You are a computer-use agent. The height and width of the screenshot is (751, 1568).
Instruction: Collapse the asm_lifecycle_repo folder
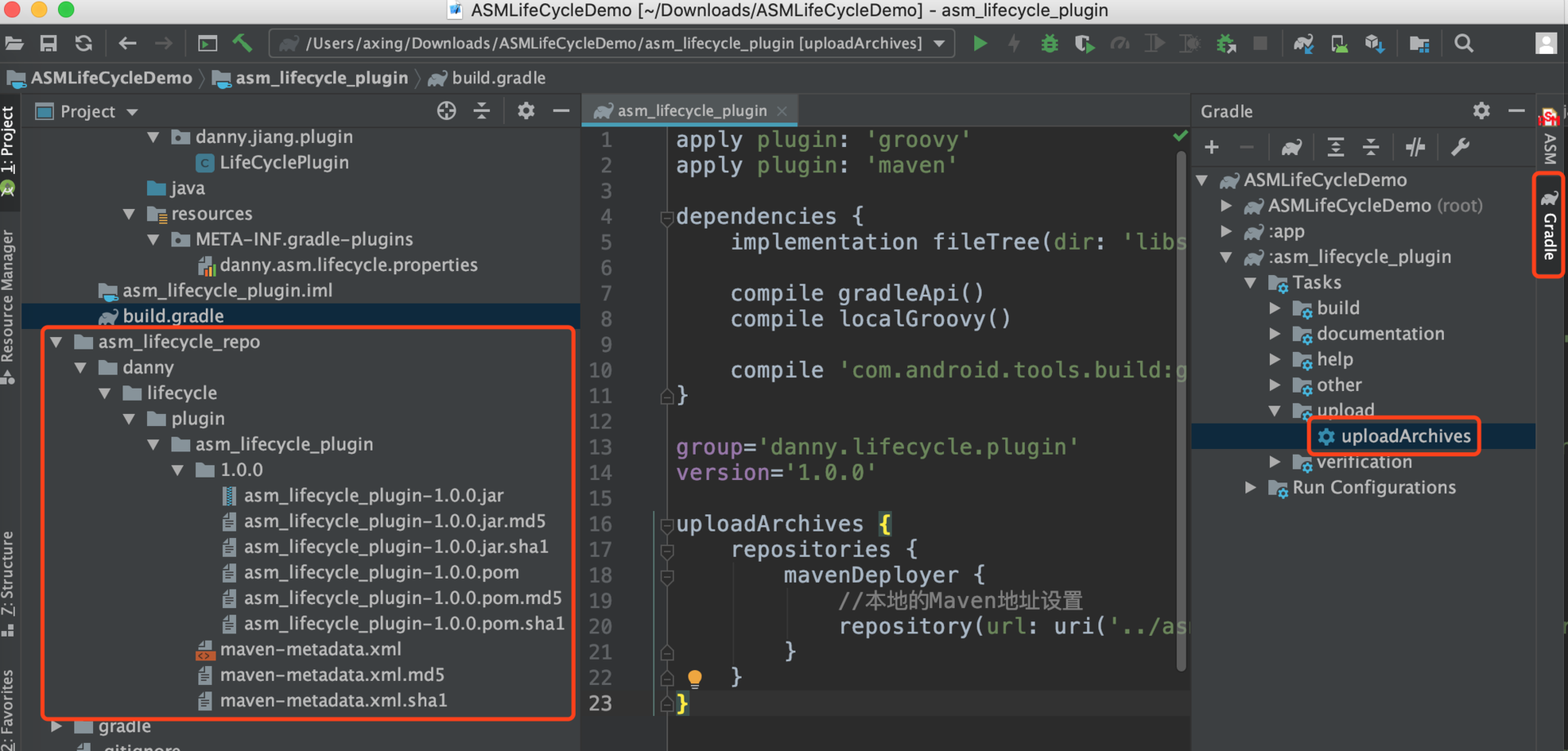click(x=56, y=342)
